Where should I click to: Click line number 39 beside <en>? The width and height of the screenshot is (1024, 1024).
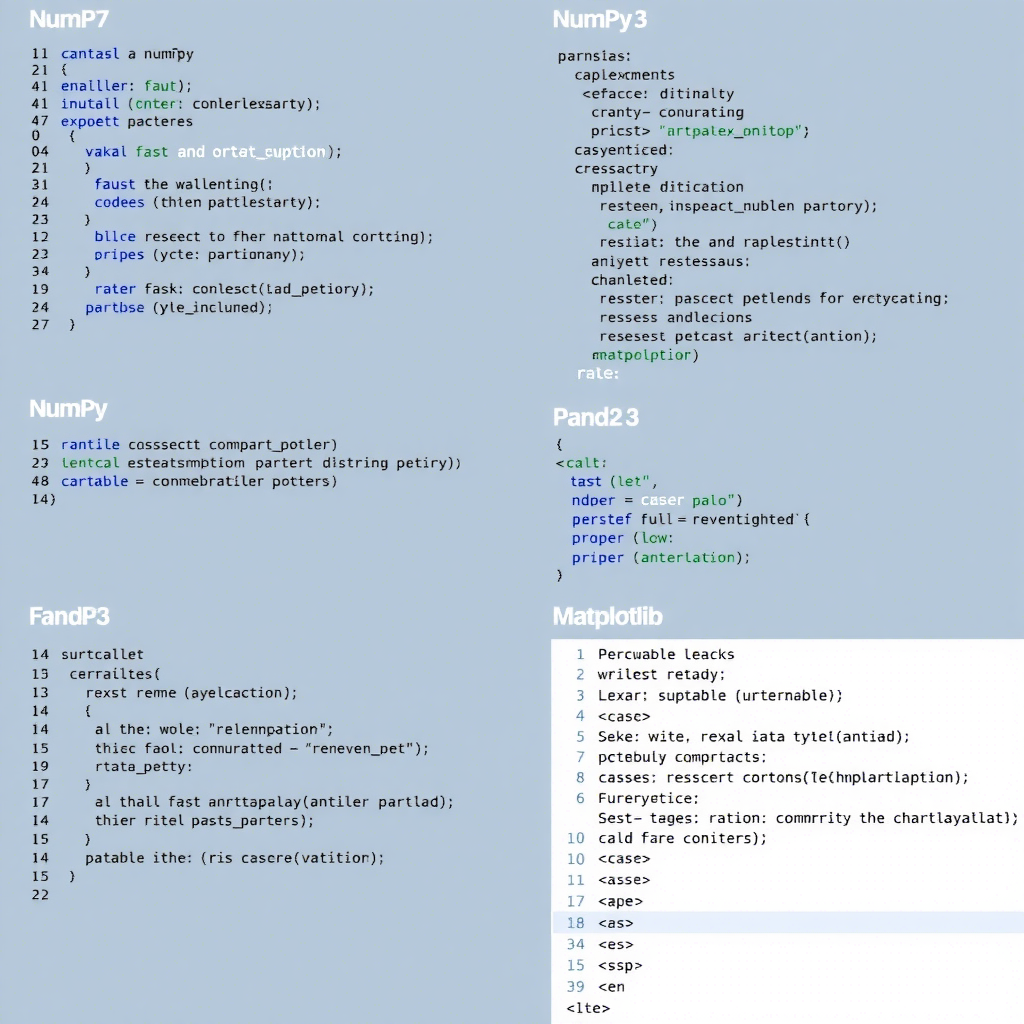575,986
